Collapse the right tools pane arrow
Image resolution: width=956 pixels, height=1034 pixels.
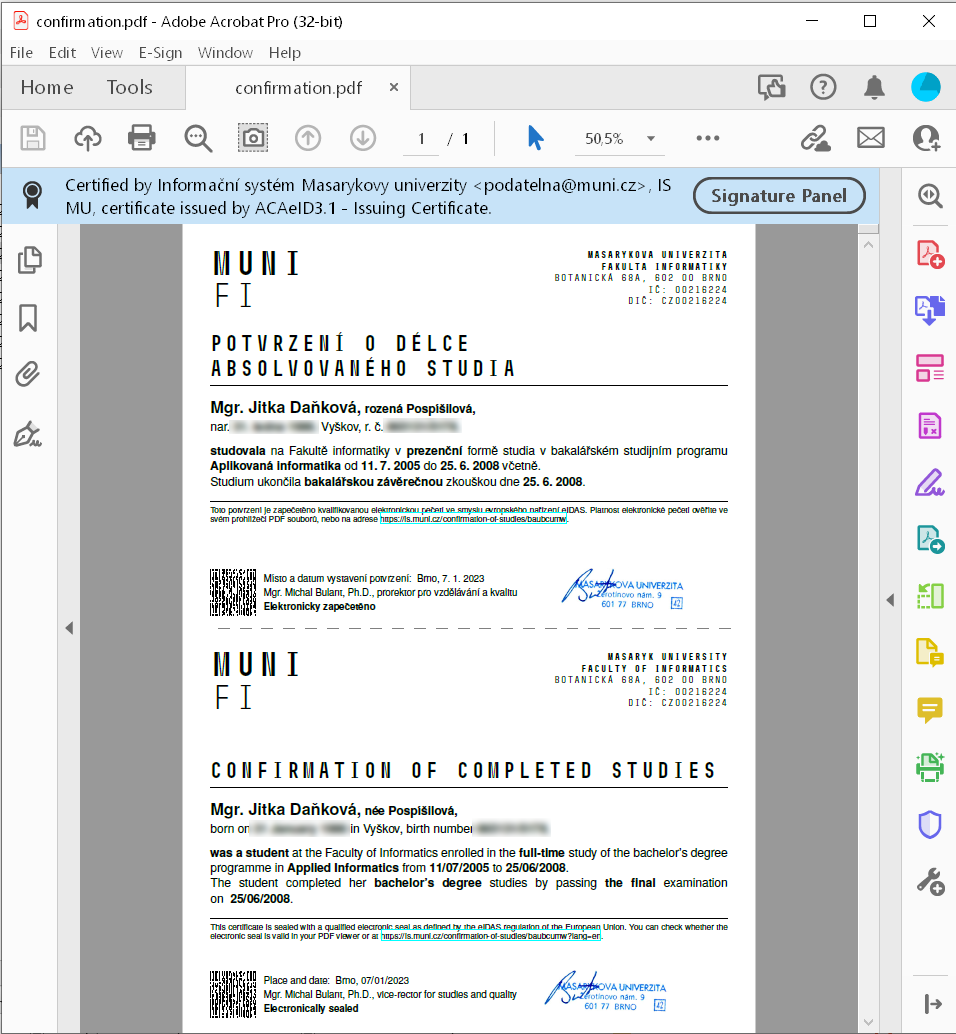tap(890, 600)
